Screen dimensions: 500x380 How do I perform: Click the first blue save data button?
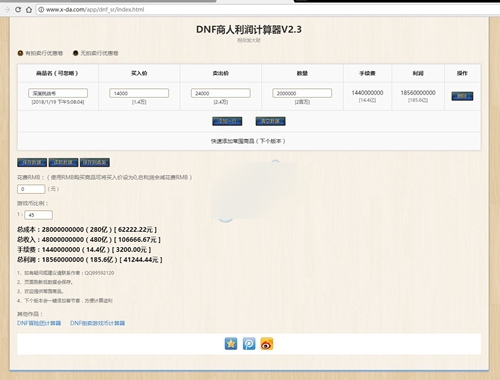pyautogui.click(x=32, y=162)
